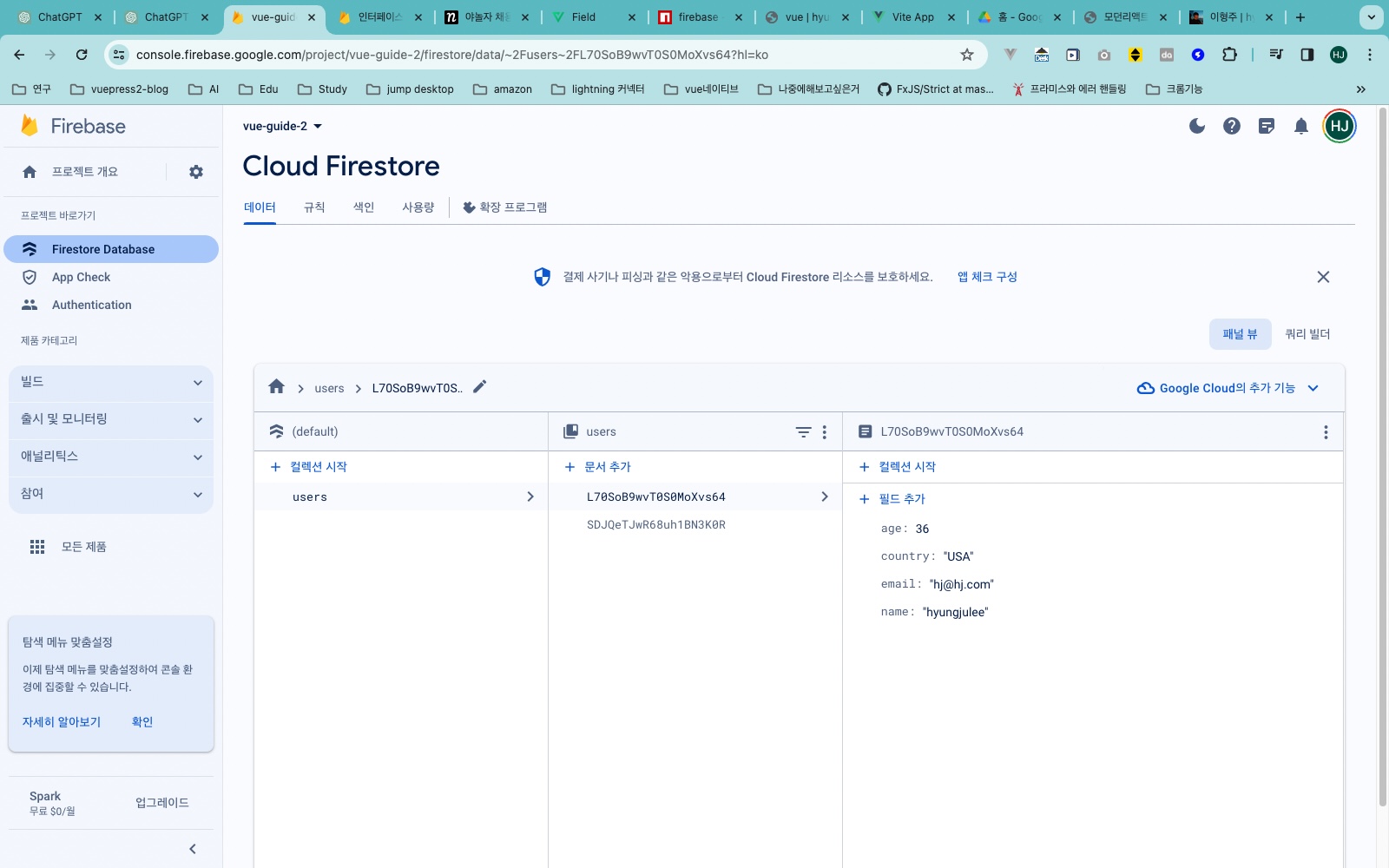
Task: Open document panel more-options menu
Action: click(x=1326, y=431)
